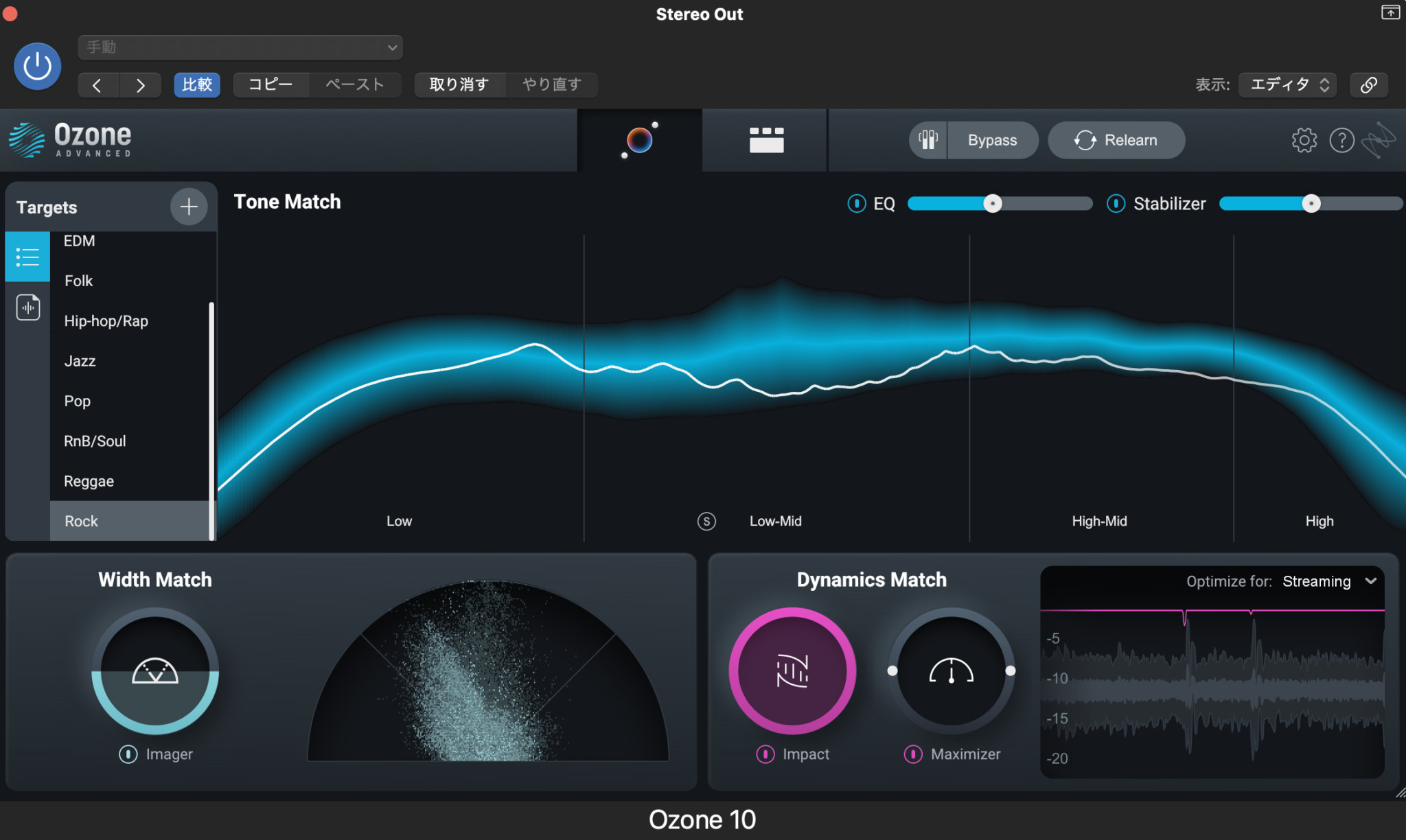Click the signal flow icon at top right

(x=1380, y=139)
